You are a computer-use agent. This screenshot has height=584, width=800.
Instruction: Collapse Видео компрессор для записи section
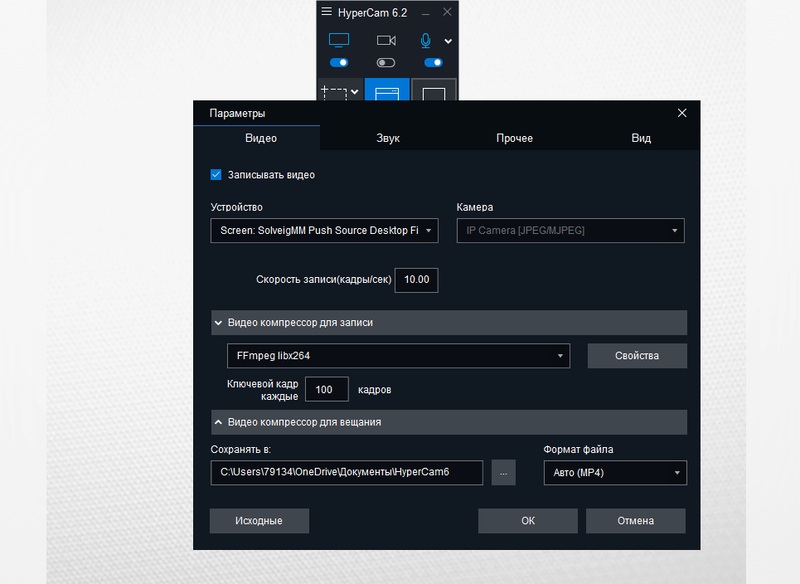[x=449, y=322]
